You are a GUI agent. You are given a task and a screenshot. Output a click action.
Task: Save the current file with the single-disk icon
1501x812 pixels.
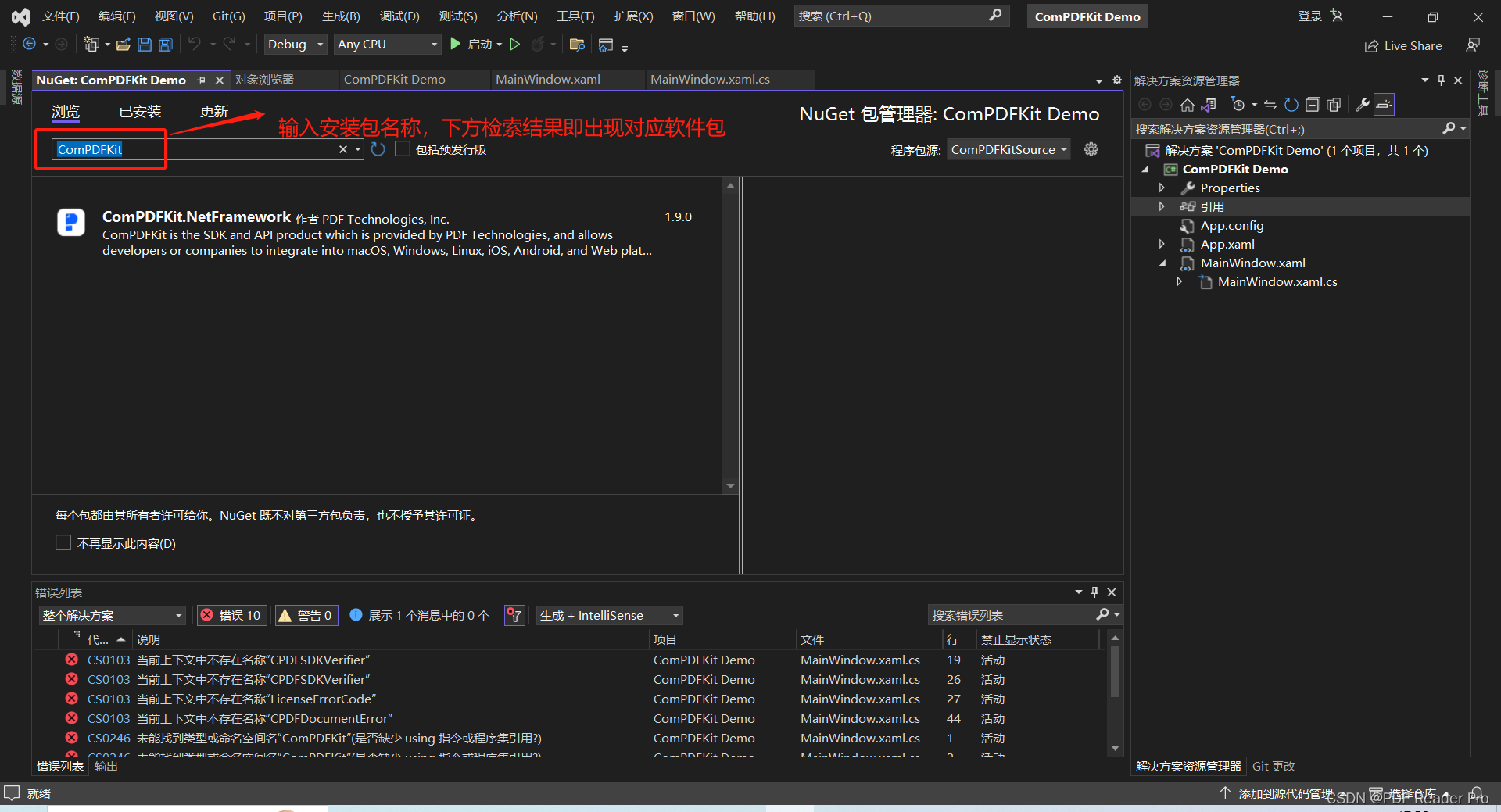(x=145, y=45)
